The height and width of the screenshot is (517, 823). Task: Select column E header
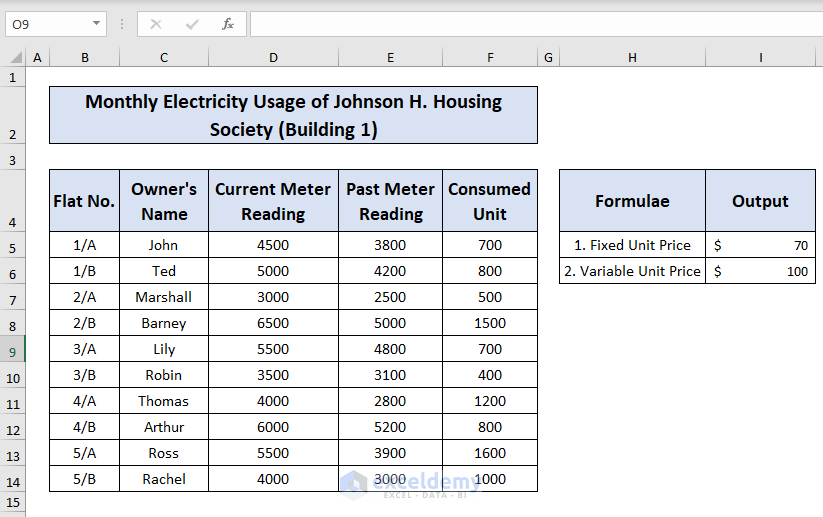click(x=391, y=58)
